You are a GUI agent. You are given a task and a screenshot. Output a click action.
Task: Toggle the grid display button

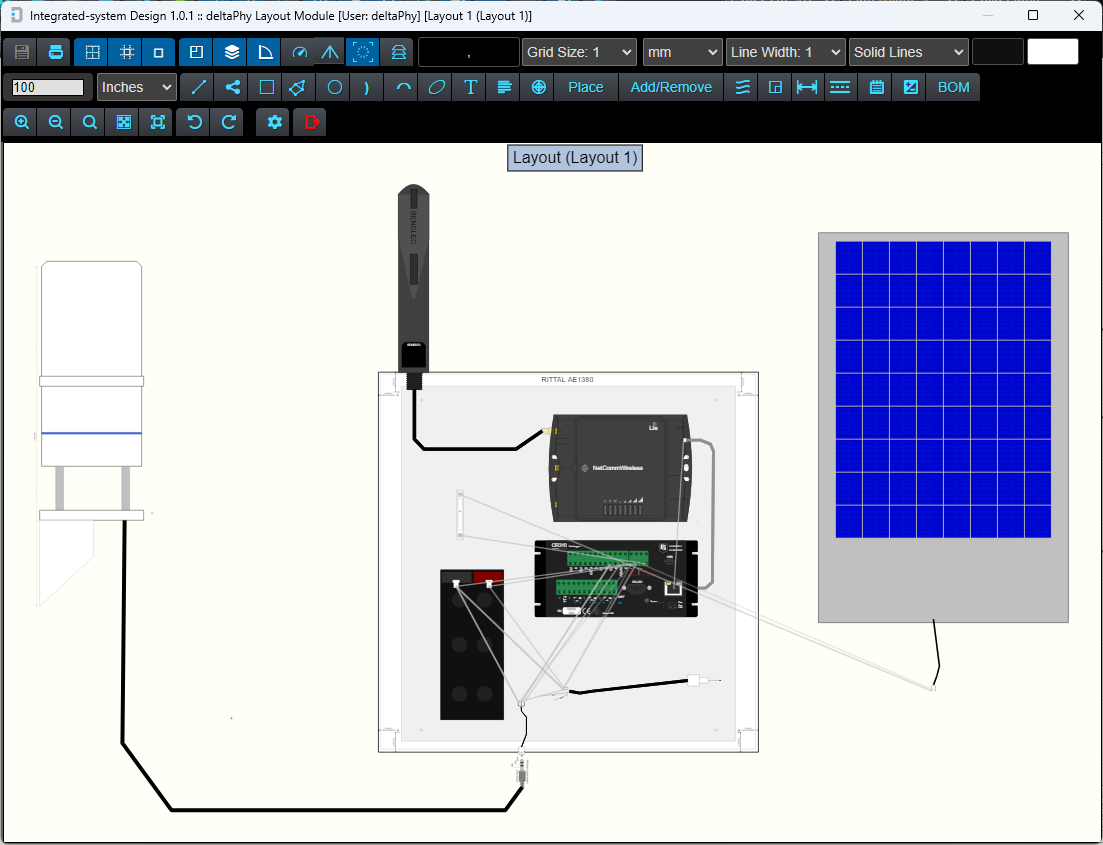tap(91, 51)
